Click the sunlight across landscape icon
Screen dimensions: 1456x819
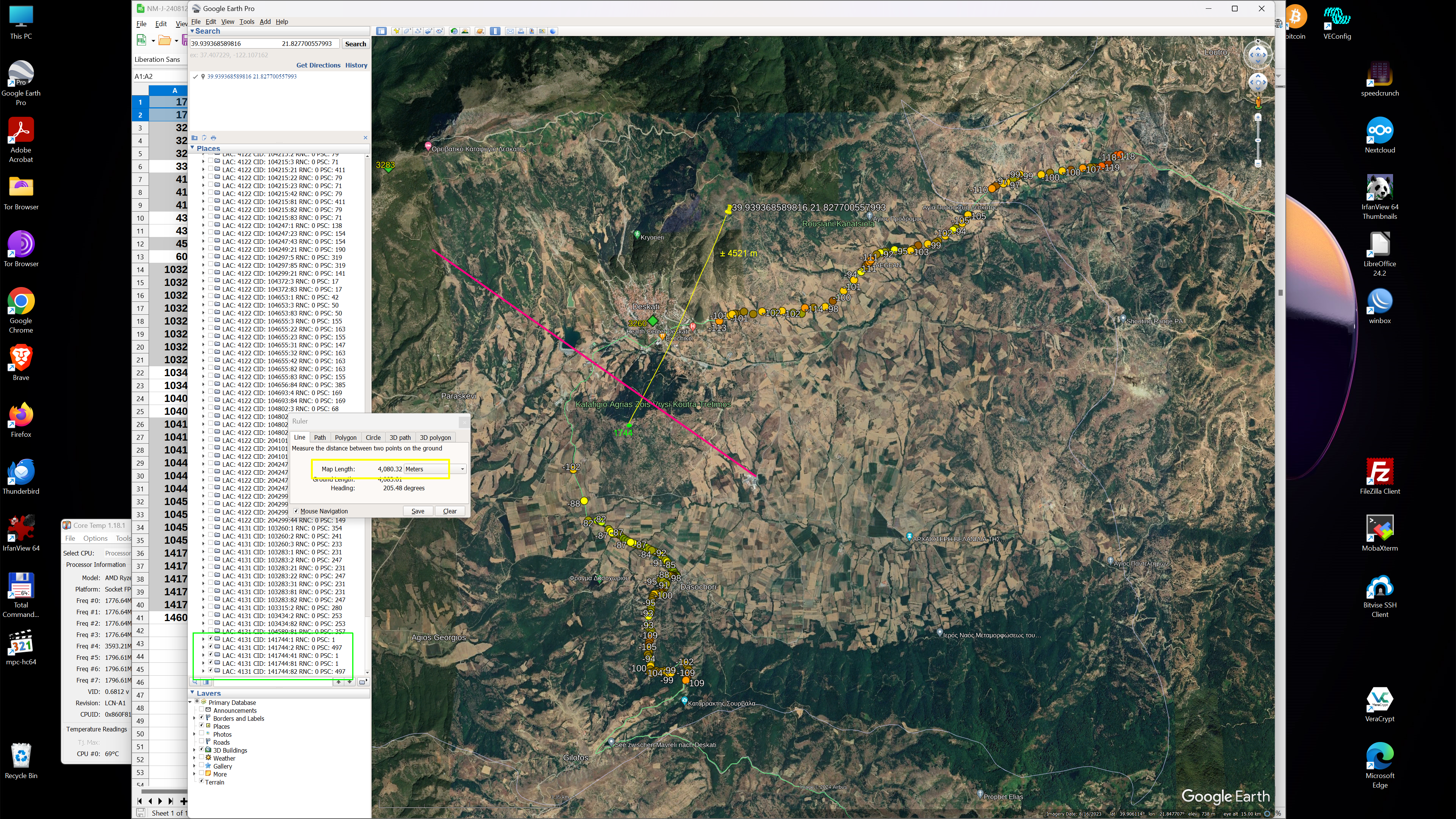click(465, 31)
